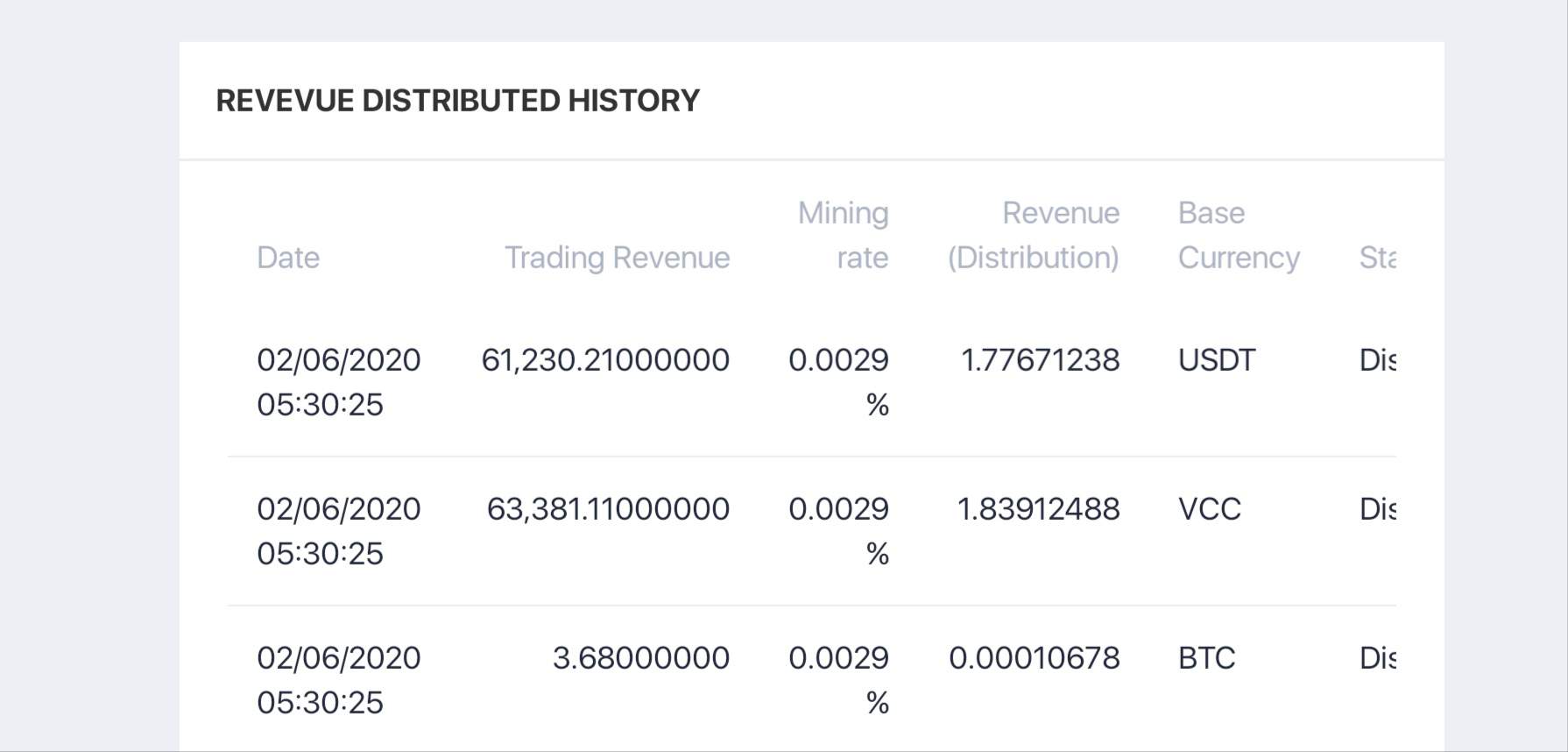Select the USDT base currency cell

(1217, 360)
